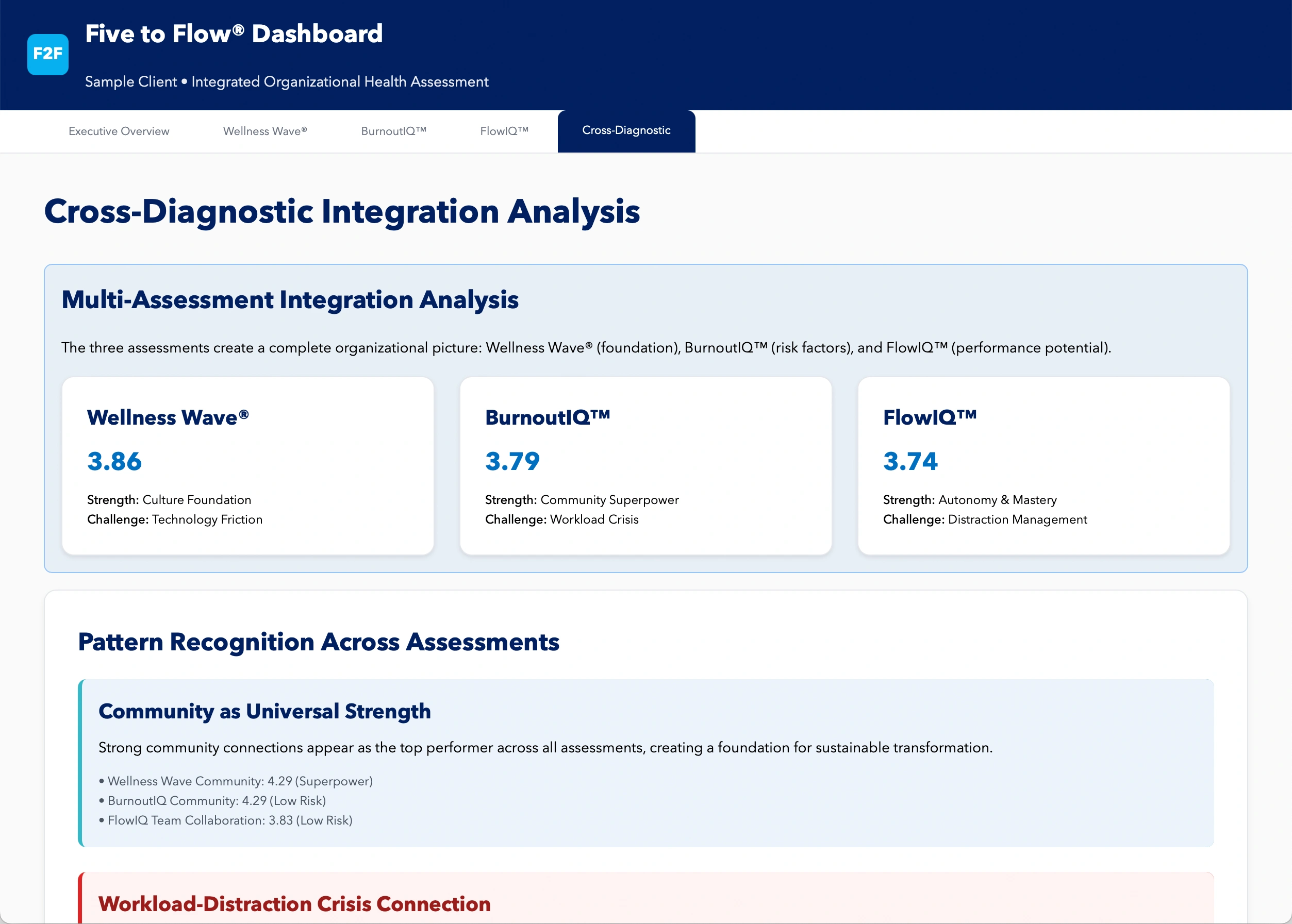Click the Sample Client subtitle text
The image size is (1292, 924).
tap(287, 82)
